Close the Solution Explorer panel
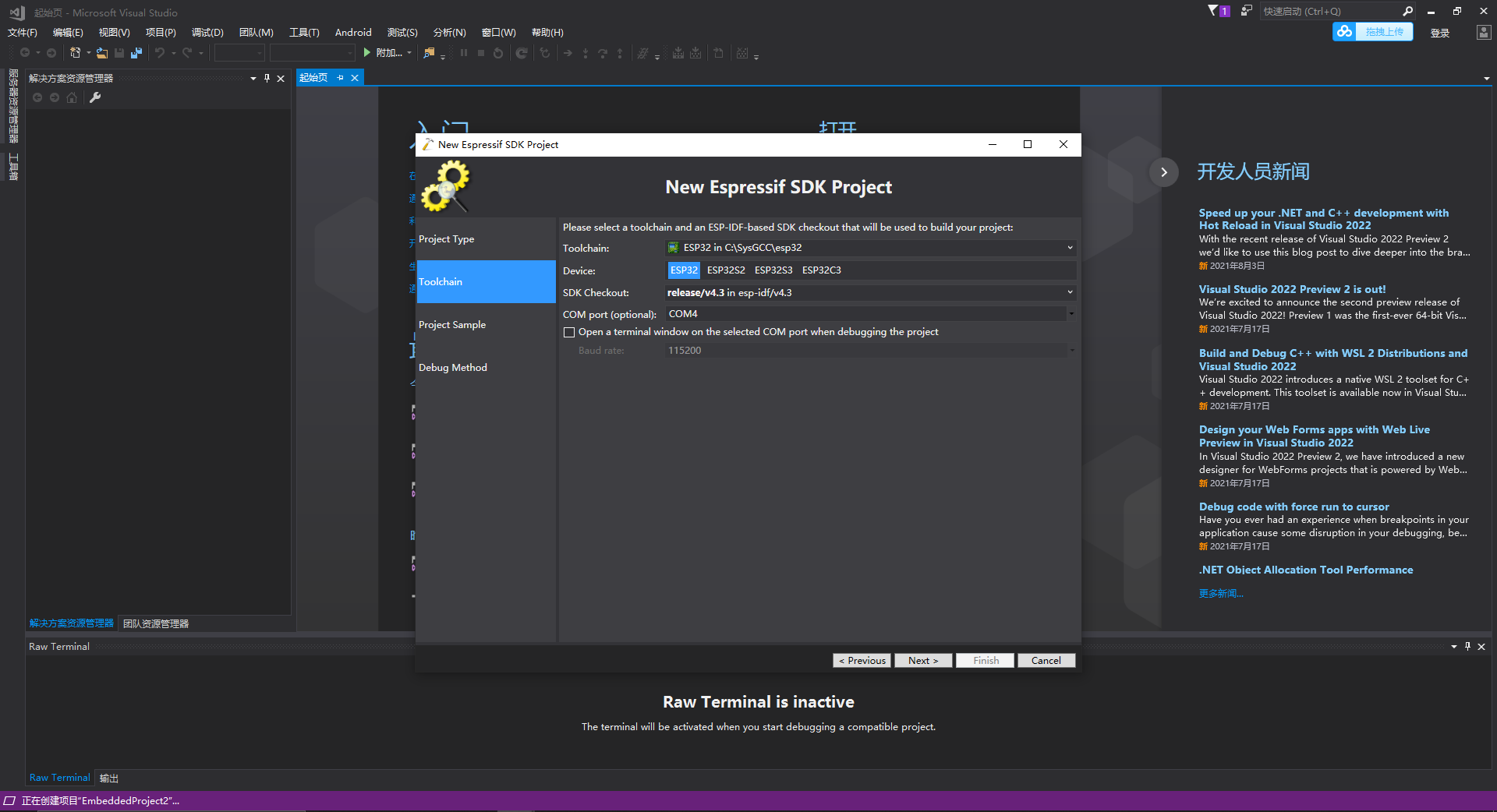The image size is (1497, 812). click(281, 78)
